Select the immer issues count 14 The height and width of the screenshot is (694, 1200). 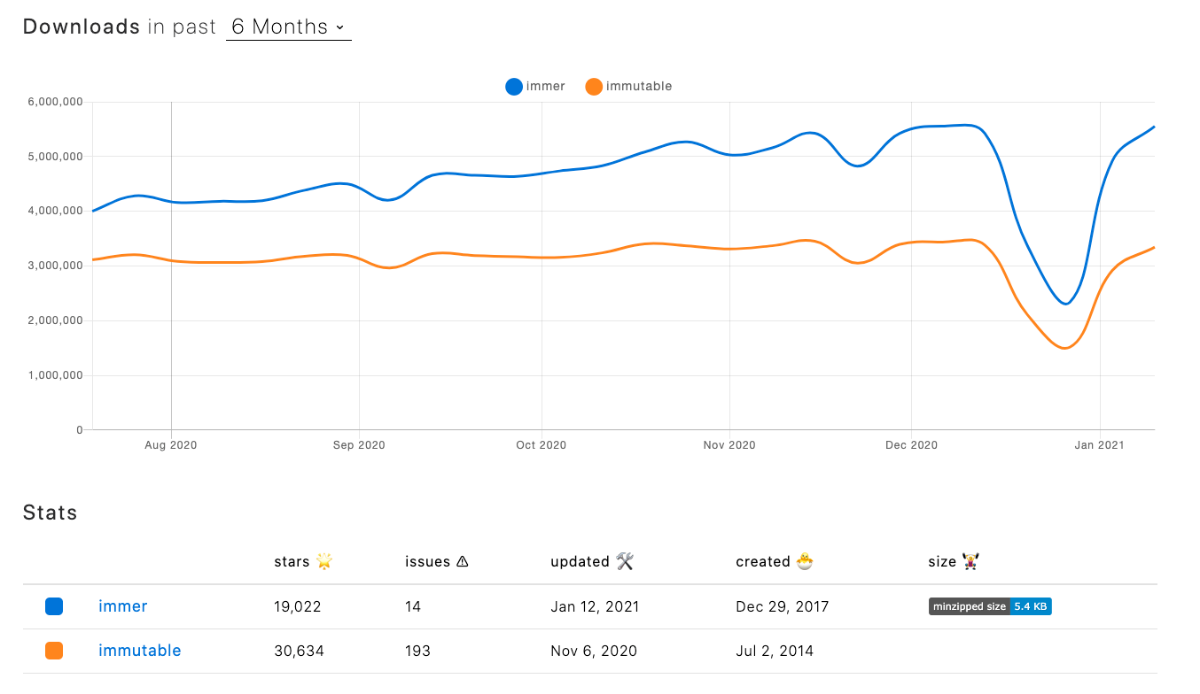(413, 606)
